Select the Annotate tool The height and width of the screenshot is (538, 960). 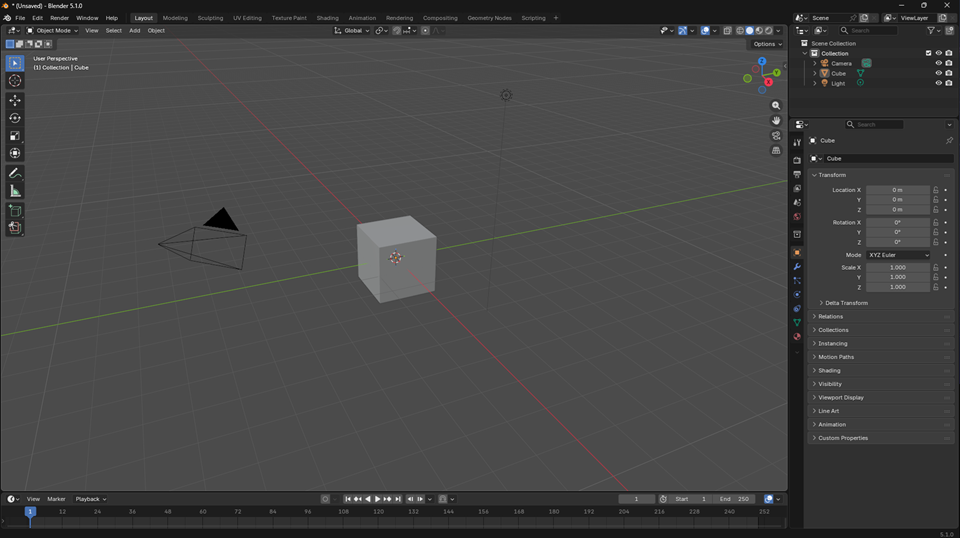15,173
